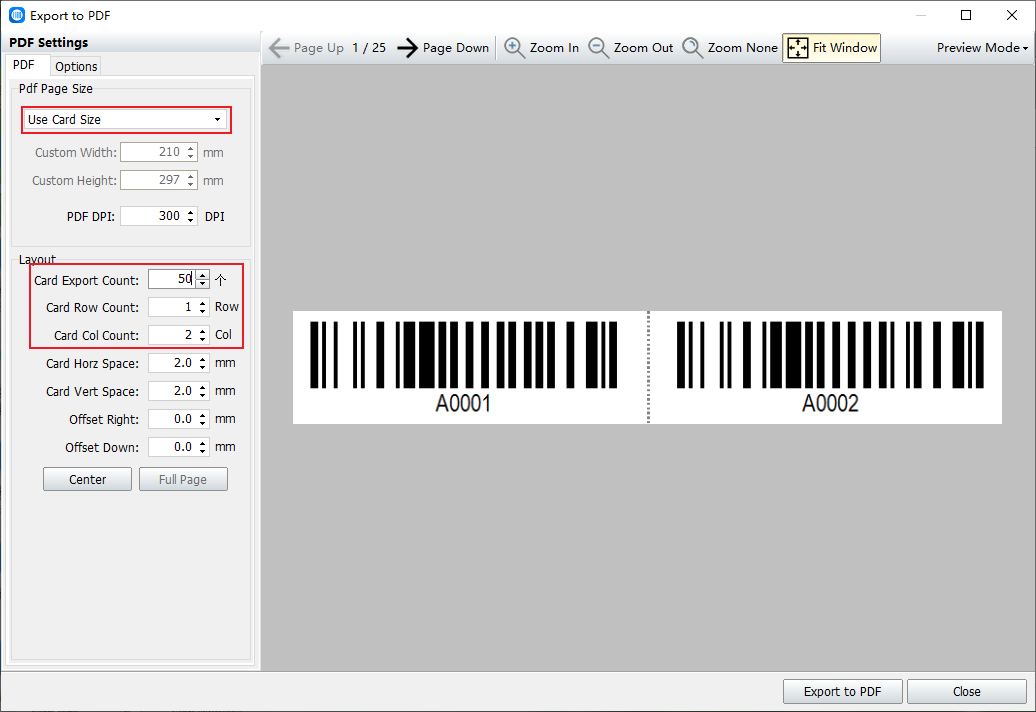
Task: Increase Card Export Count with stepper
Action: tap(203, 275)
